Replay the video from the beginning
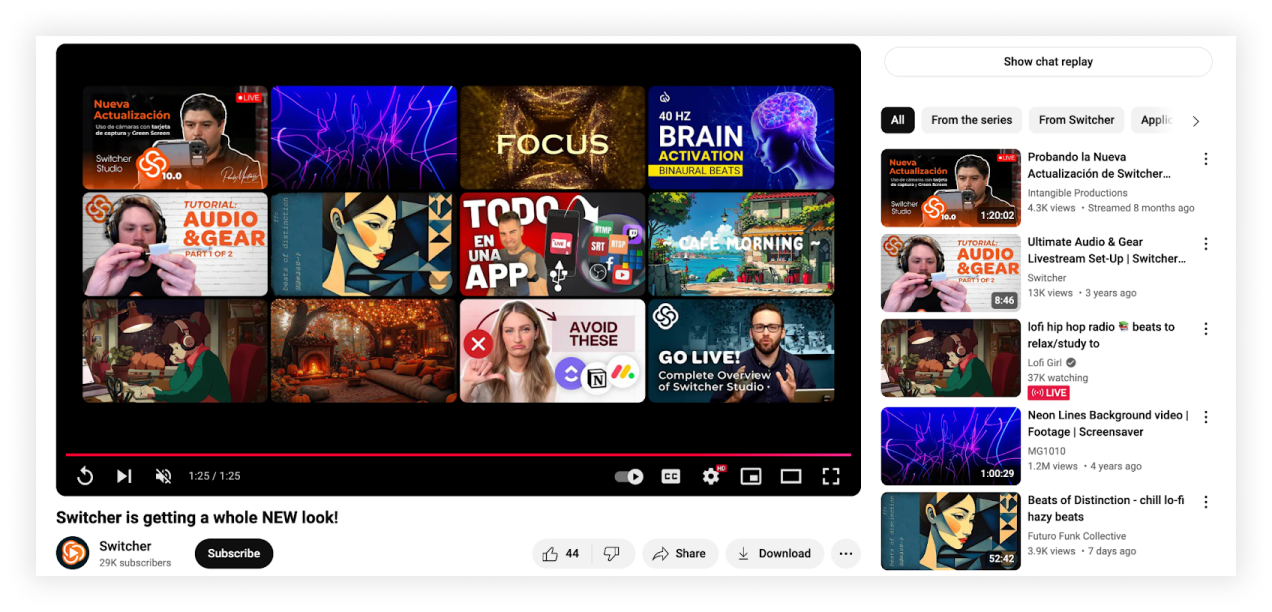1272x612 pixels. click(x=85, y=476)
